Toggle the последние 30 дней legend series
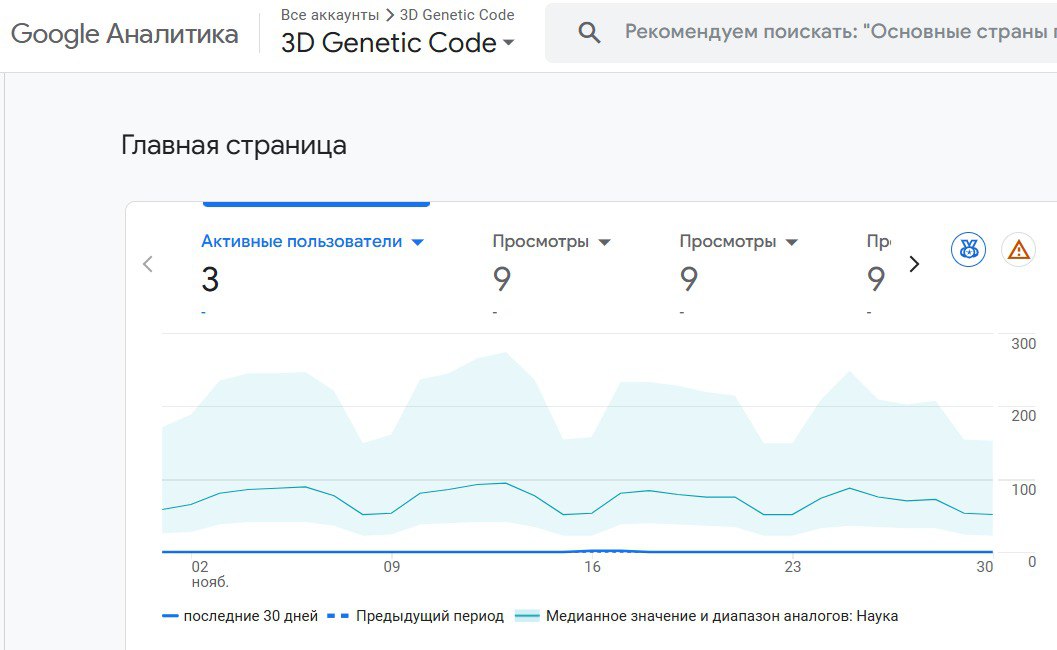Viewport: 1057px width, 650px height. pyautogui.click(x=240, y=616)
